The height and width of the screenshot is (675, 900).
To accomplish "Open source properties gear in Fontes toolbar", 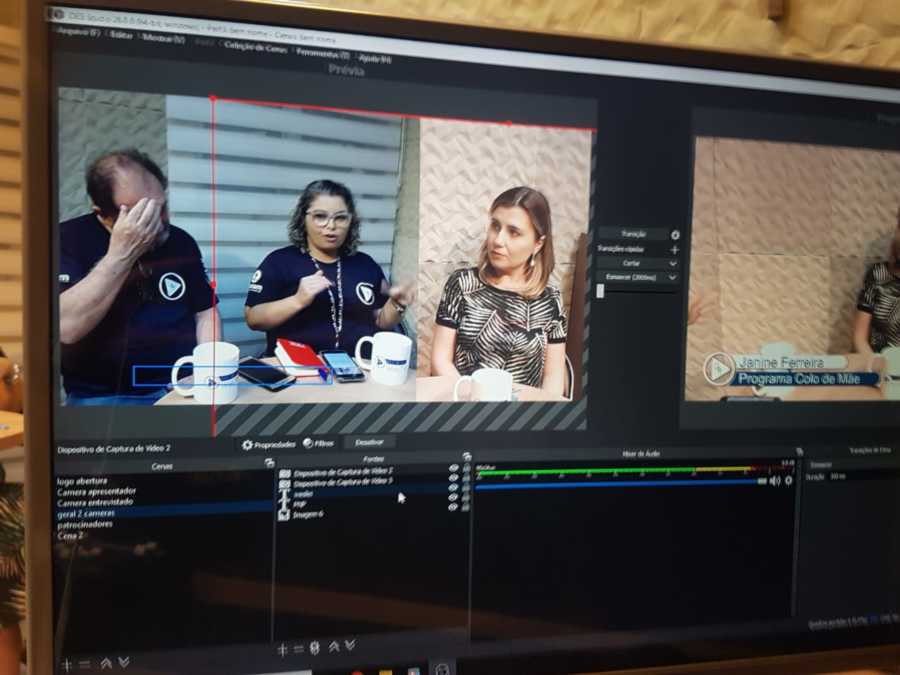I will tap(315, 648).
